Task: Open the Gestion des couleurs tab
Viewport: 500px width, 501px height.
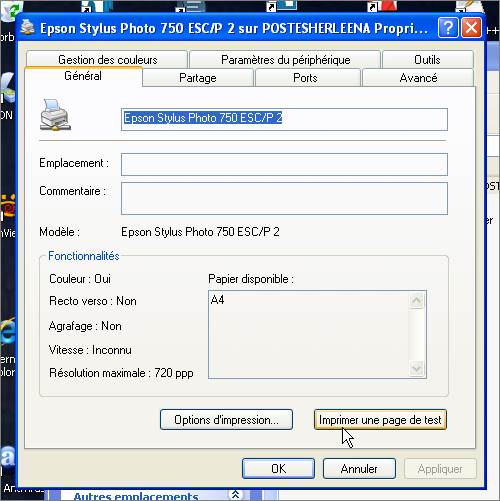Action: point(107,60)
